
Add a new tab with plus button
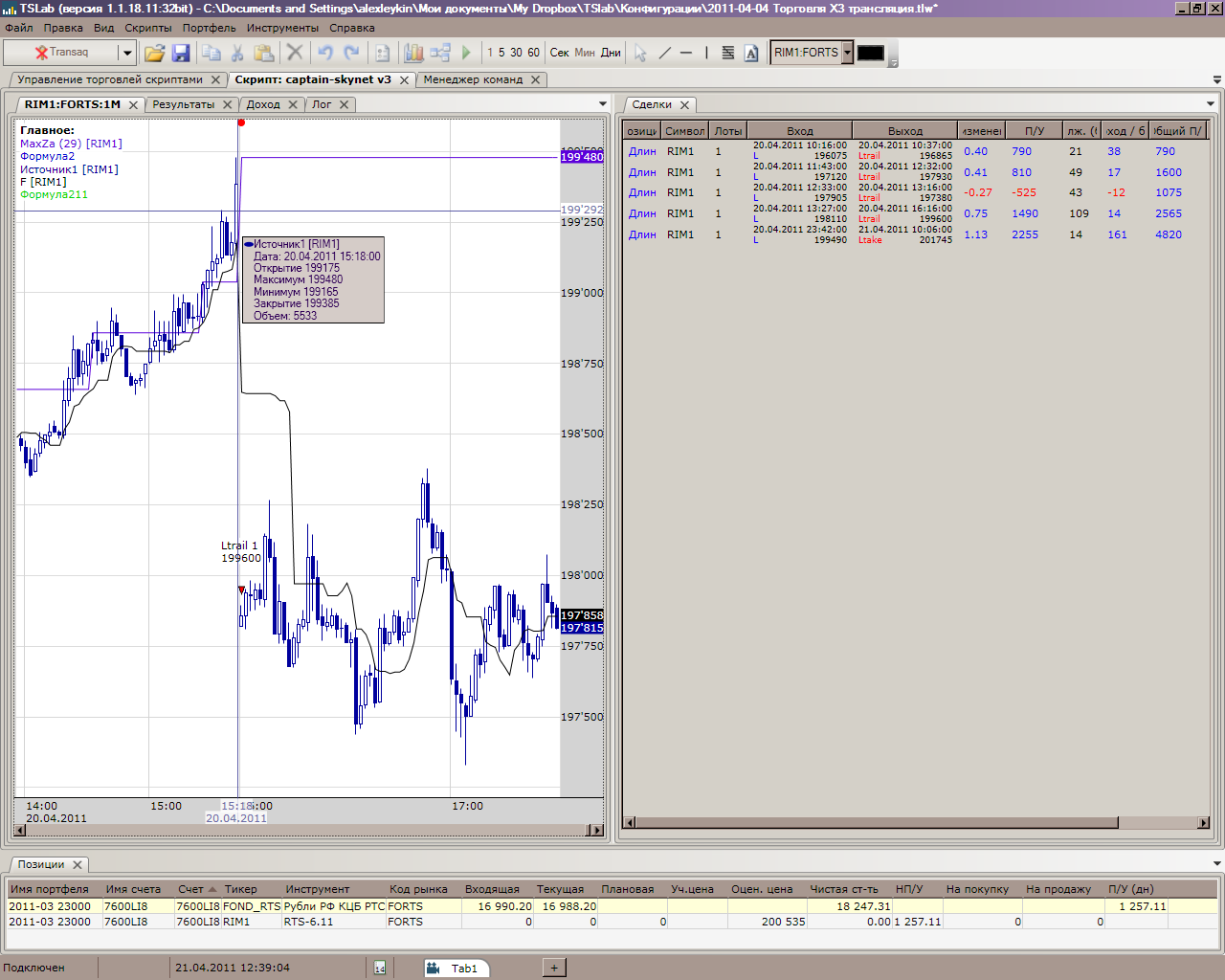(x=554, y=968)
